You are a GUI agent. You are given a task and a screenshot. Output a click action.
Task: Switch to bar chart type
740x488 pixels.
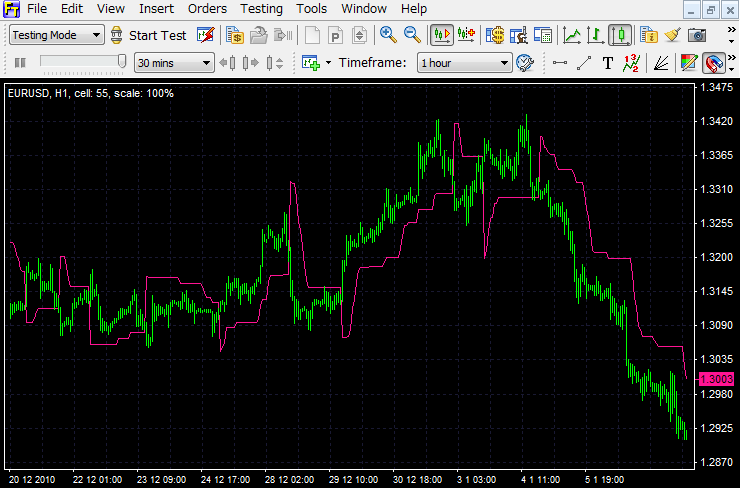(x=596, y=35)
